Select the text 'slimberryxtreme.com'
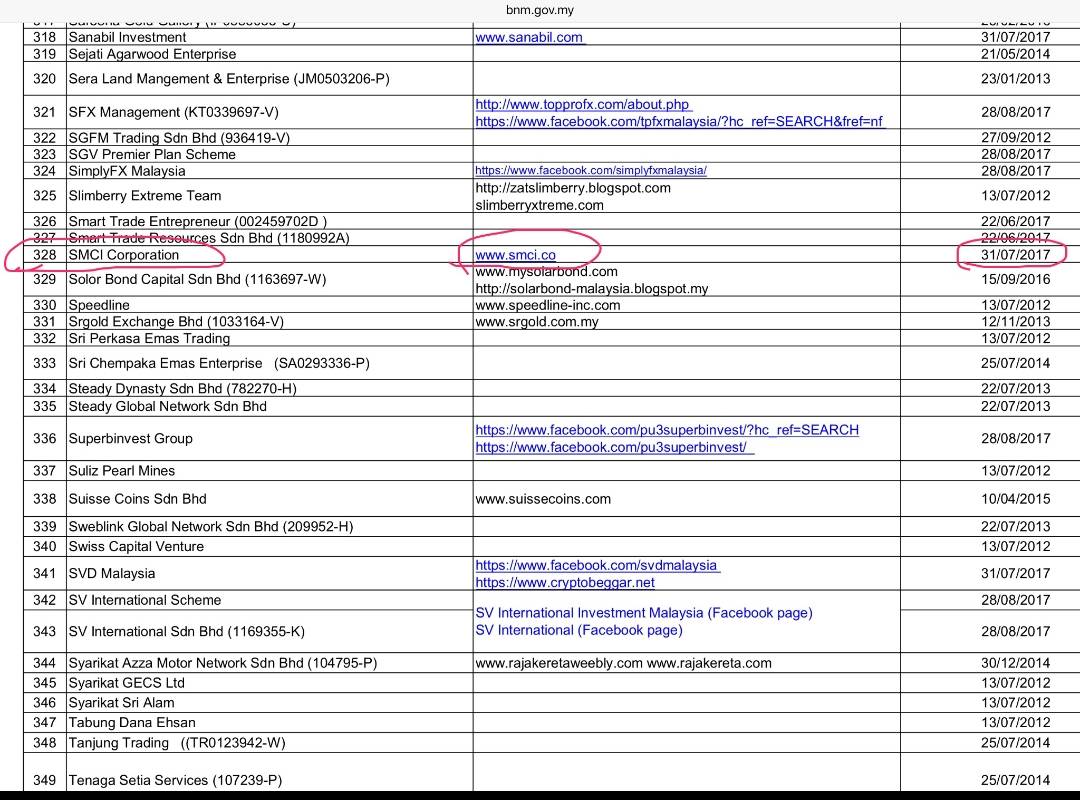This screenshot has width=1080, height=800. [539, 205]
